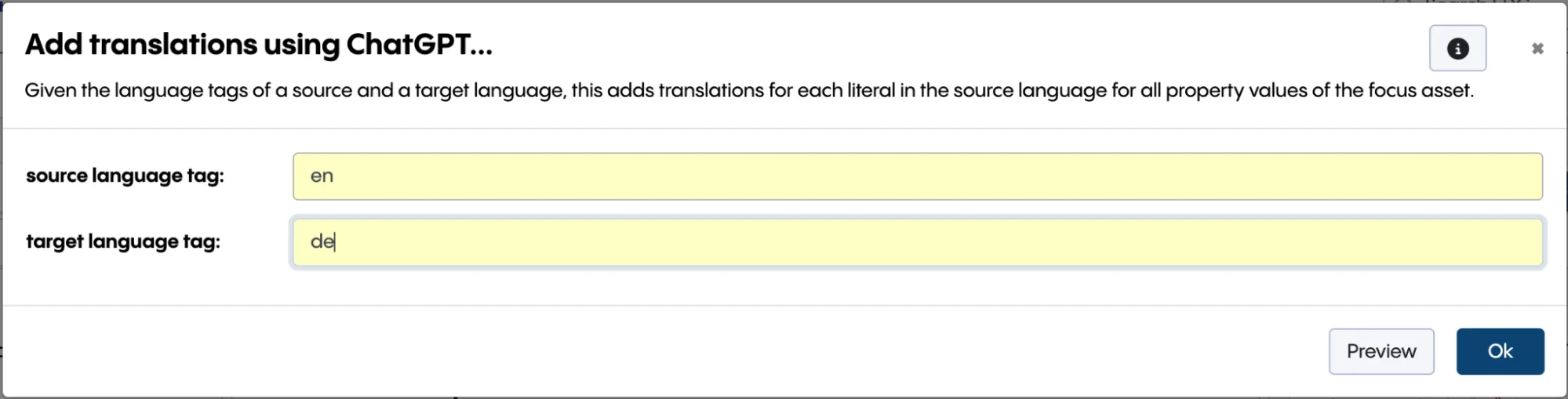Click the blank space below the target label
The width and height of the screenshot is (1568, 399).
pos(123,282)
